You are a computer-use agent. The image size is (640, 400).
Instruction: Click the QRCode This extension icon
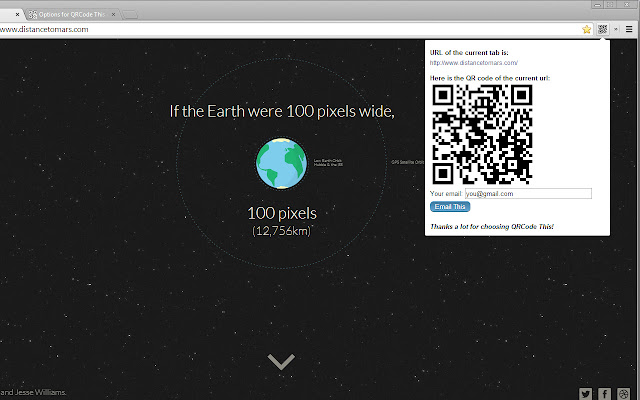click(602, 29)
